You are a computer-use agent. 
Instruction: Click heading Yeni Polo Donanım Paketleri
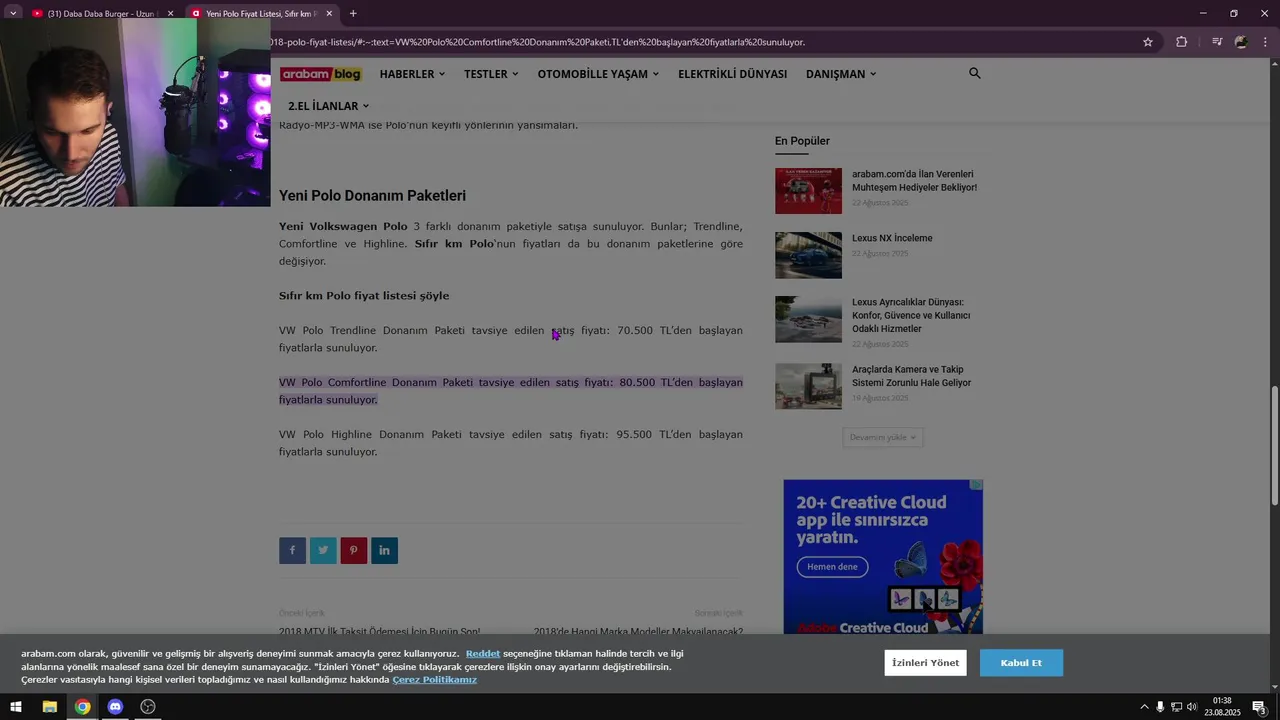point(372,196)
